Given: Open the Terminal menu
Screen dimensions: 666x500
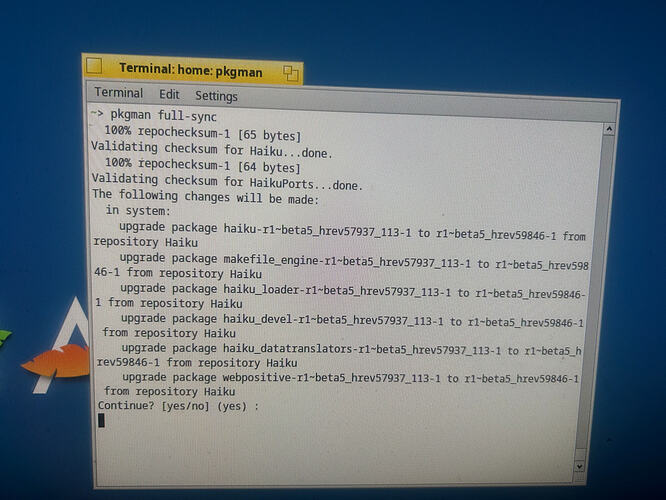Looking at the screenshot, I should [x=119, y=93].
